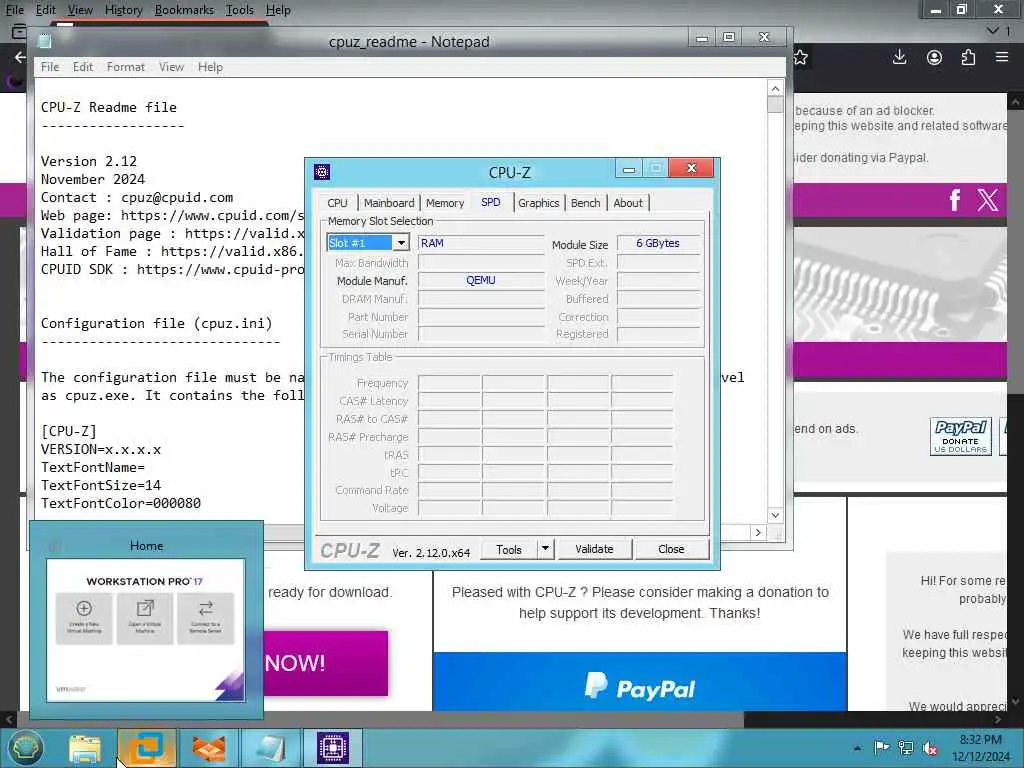This screenshot has width=1024, height=768.
Task: Click the magenta NOW! download button
Action: pos(325,663)
